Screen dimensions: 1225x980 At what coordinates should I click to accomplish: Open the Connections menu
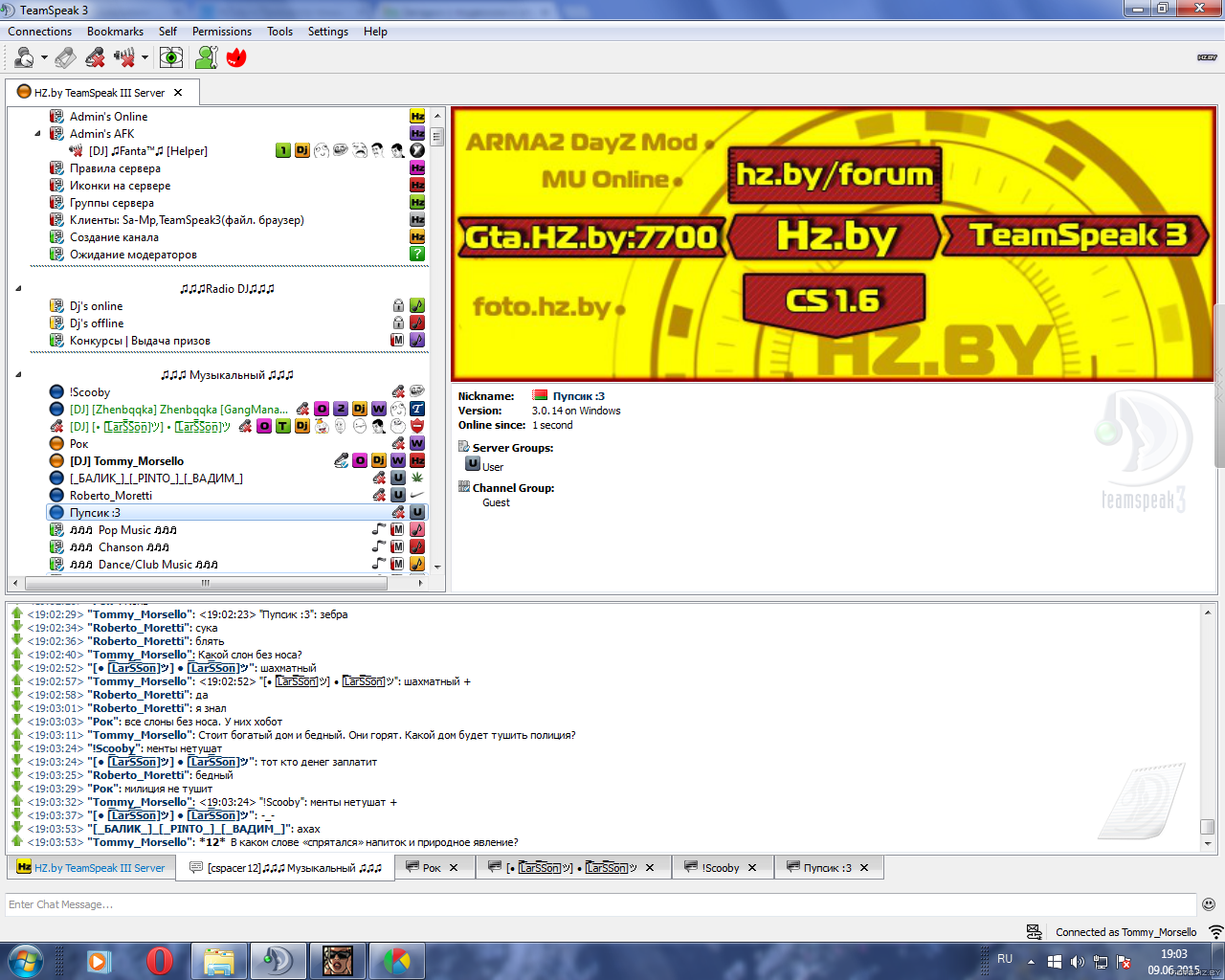[x=40, y=32]
